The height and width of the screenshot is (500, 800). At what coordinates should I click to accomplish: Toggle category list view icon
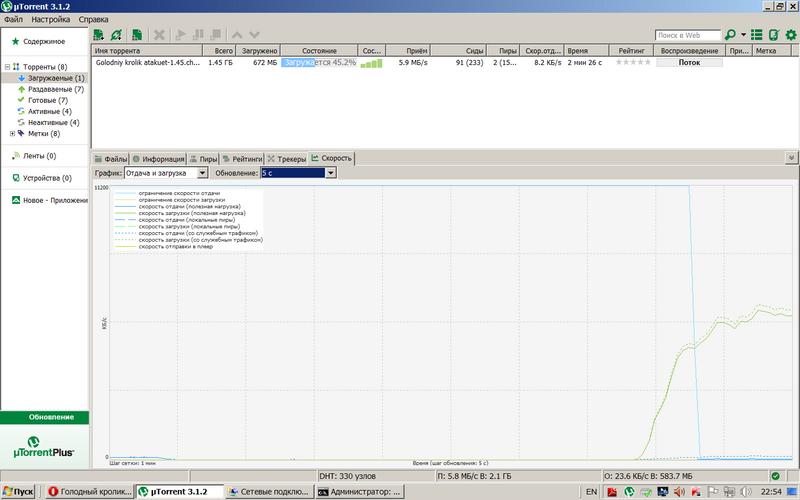tap(757, 35)
